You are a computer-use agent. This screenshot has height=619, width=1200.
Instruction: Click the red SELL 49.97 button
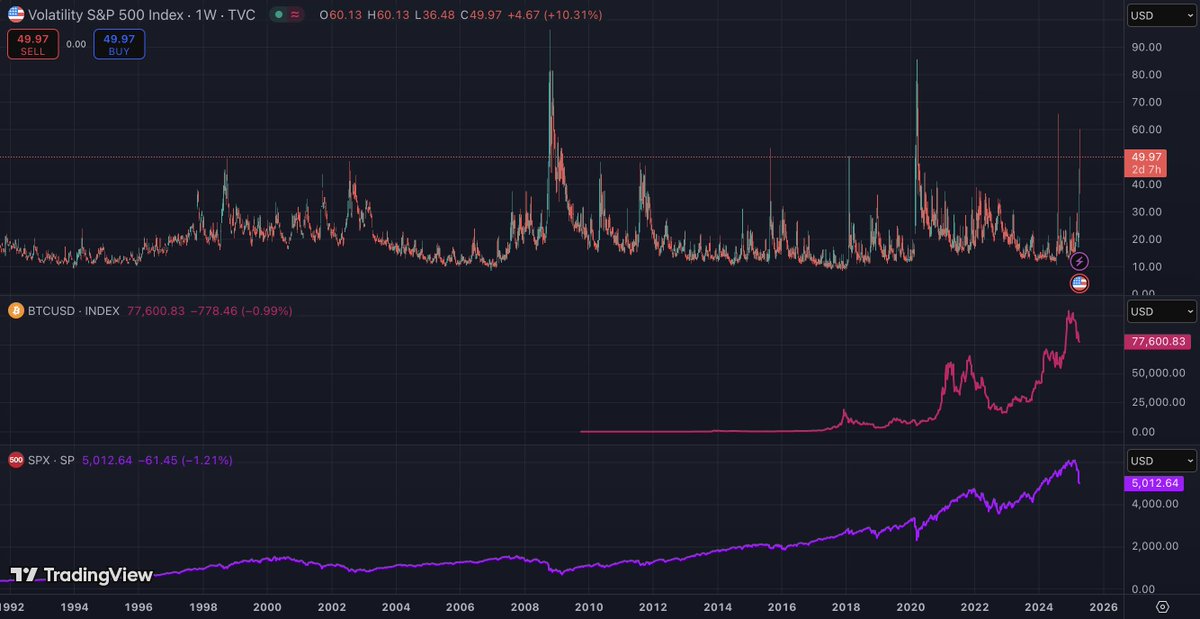click(x=33, y=44)
